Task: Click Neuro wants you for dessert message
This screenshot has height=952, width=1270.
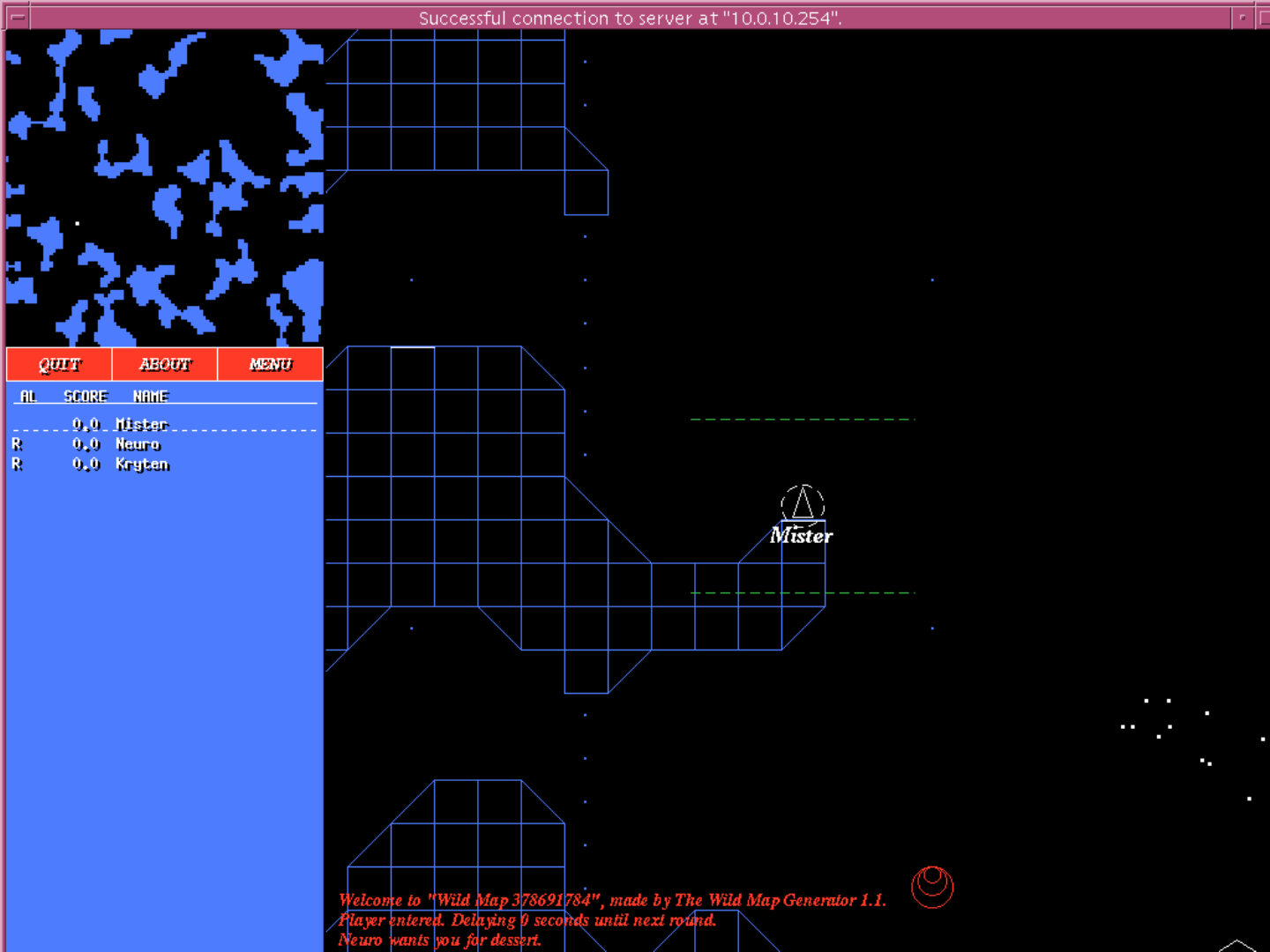Action: pyautogui.click(x=439, y=941)
